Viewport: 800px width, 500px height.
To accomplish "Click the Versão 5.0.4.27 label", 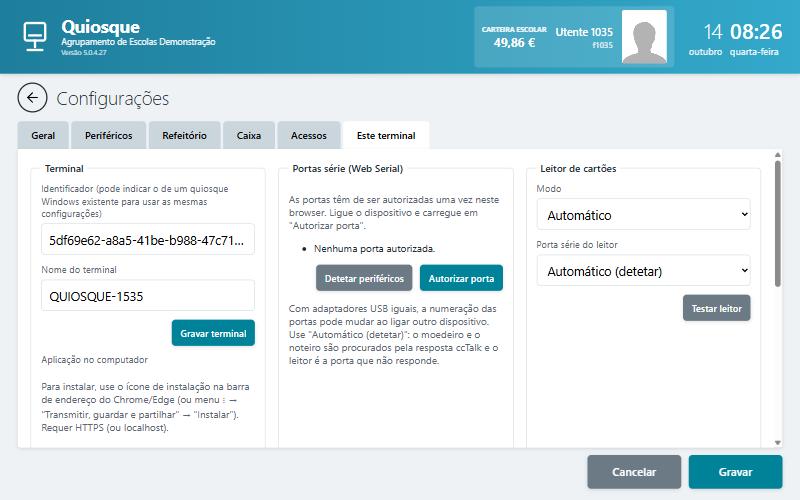I will [84, 53].
